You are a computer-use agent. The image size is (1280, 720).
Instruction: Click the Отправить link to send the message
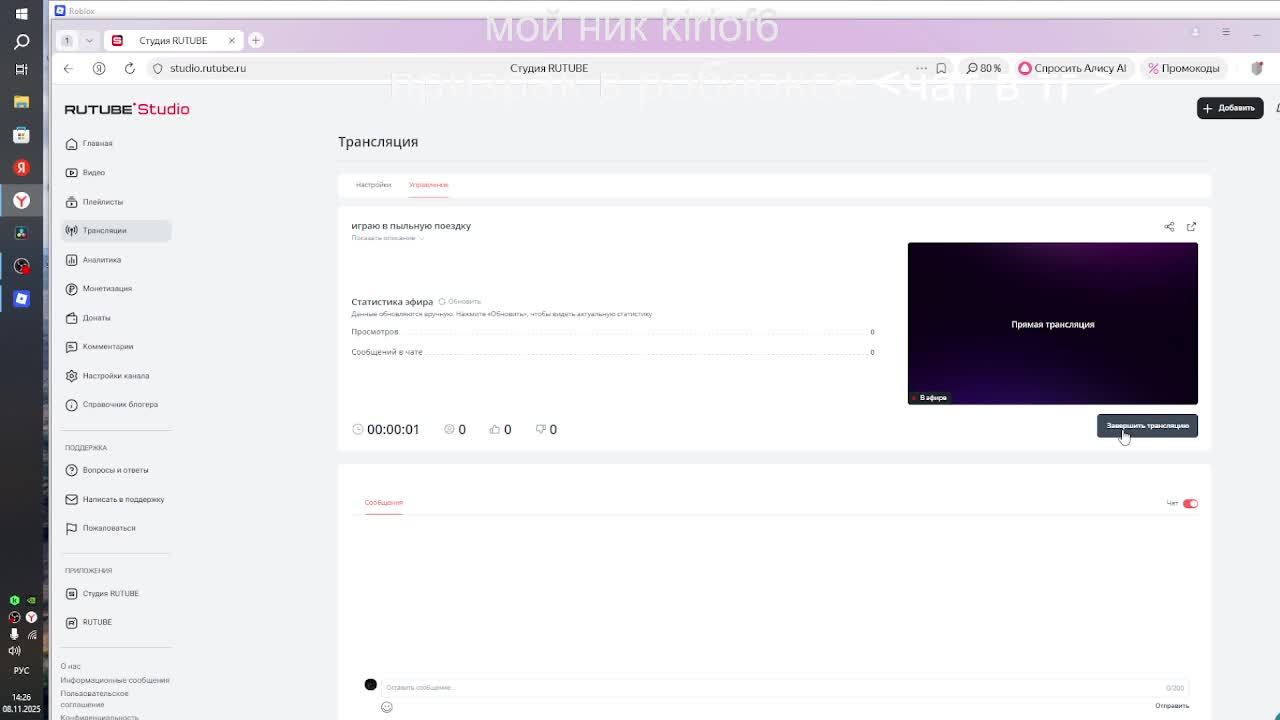tap(1171, 706)
